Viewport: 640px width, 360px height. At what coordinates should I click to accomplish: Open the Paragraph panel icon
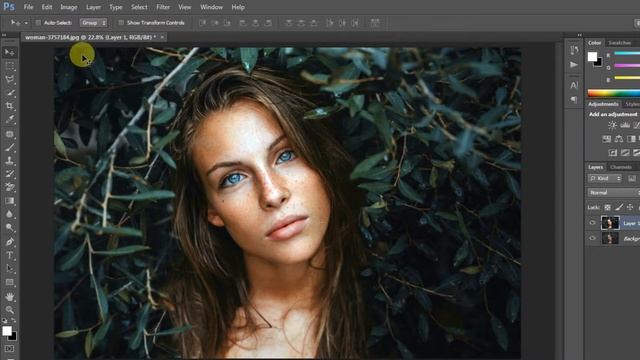(574, 100)
